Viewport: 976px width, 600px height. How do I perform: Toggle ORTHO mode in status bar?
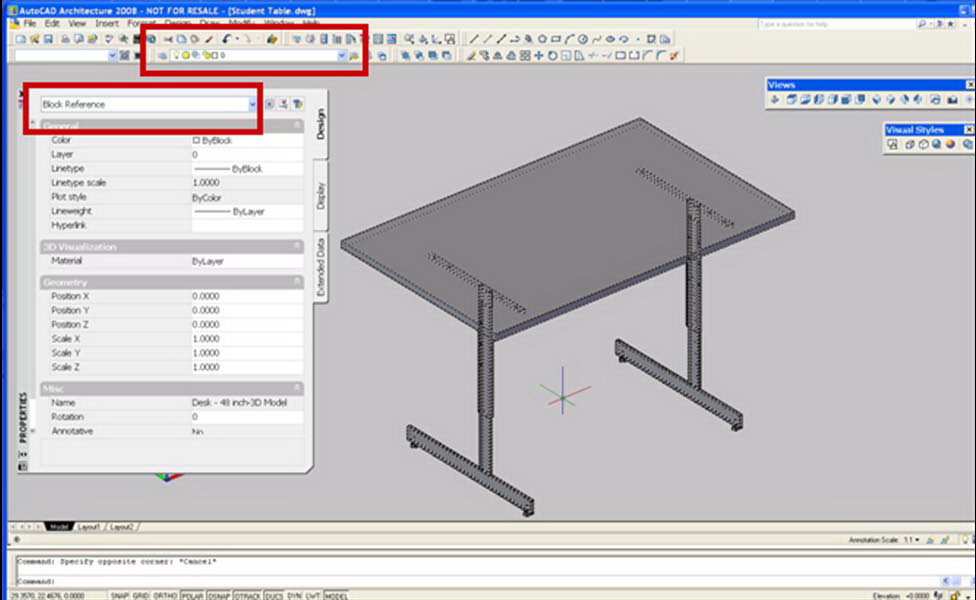(x=166, y=596)
